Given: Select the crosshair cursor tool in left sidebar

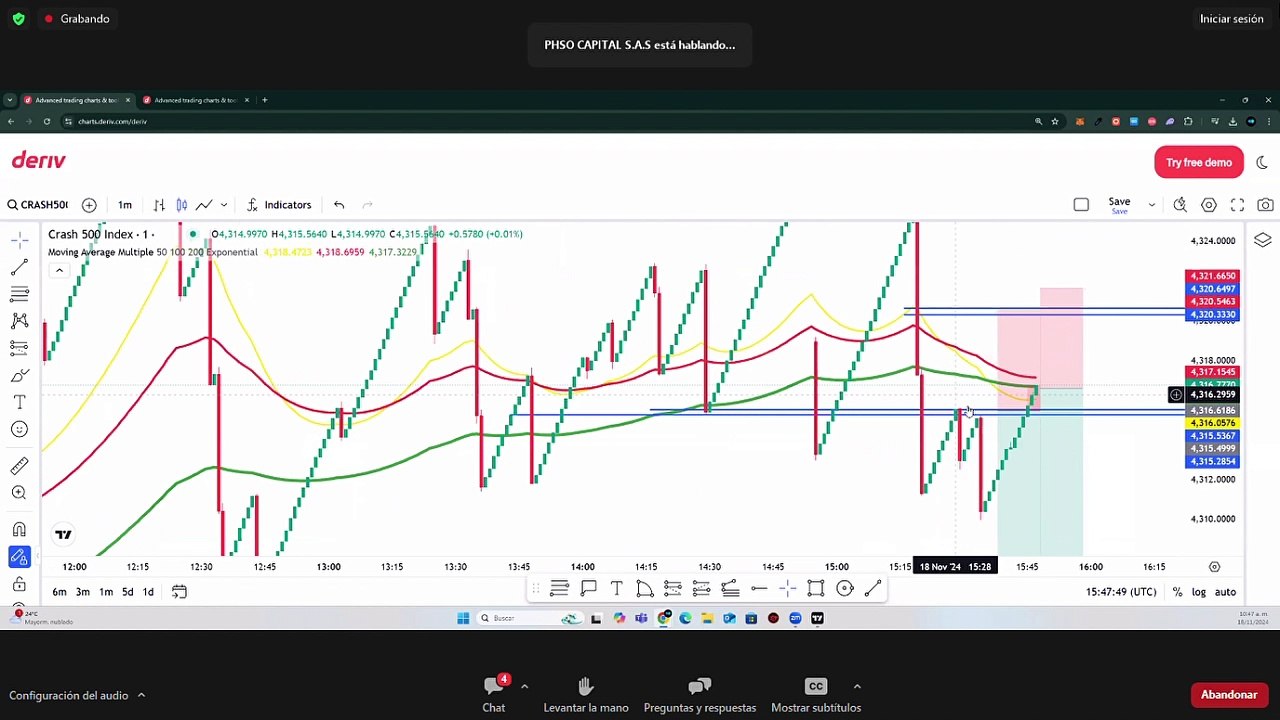Looking at the screenshot, I should (19, 241).
